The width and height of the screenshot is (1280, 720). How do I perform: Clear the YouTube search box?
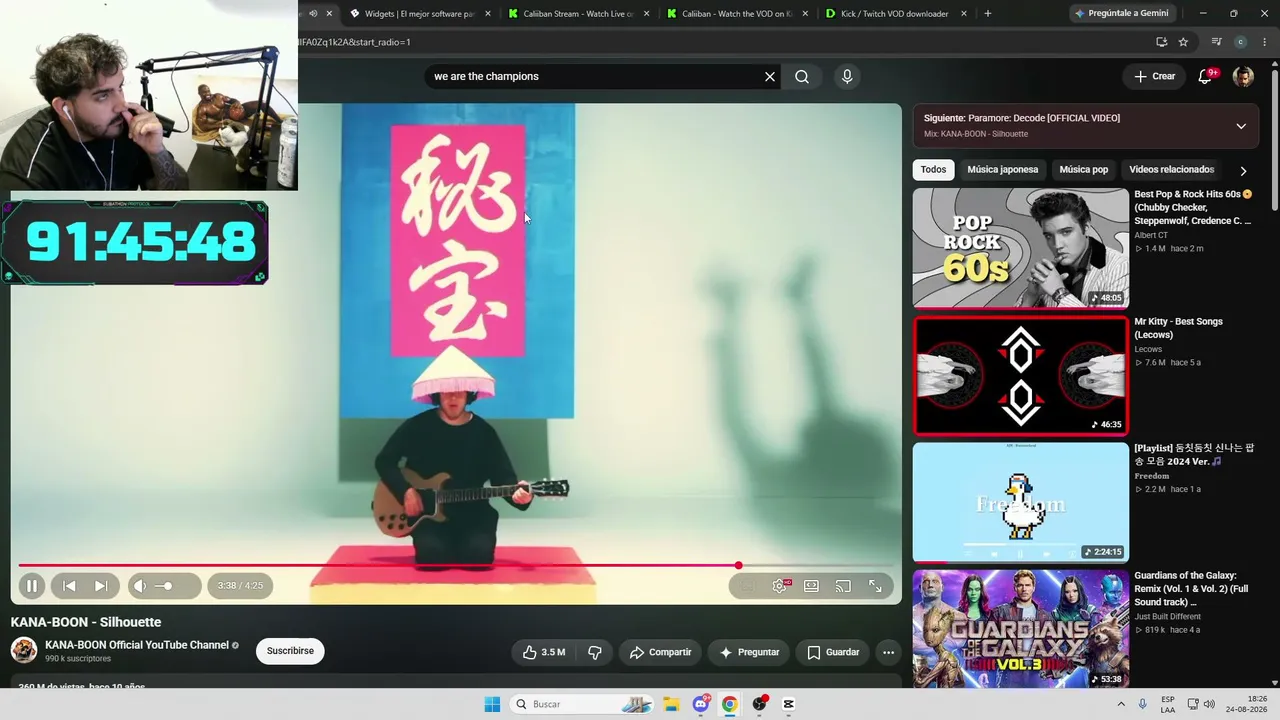tap(770, 76)
